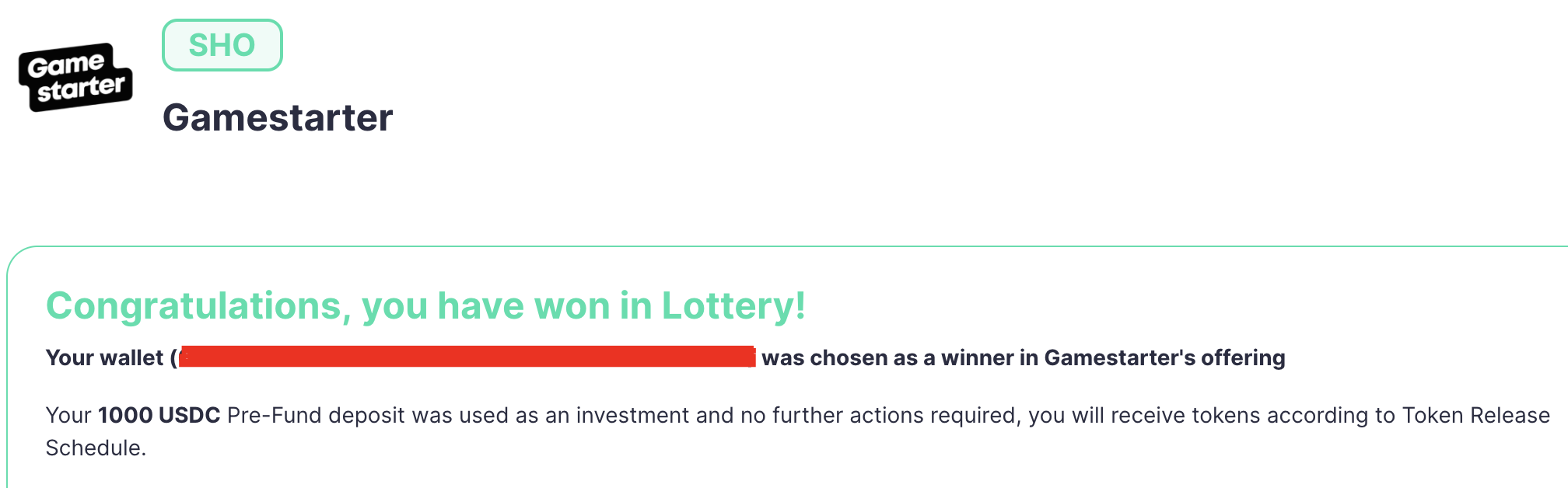
Task: Click the Gamestarter black logo image
Action: (x=75, y=77)
